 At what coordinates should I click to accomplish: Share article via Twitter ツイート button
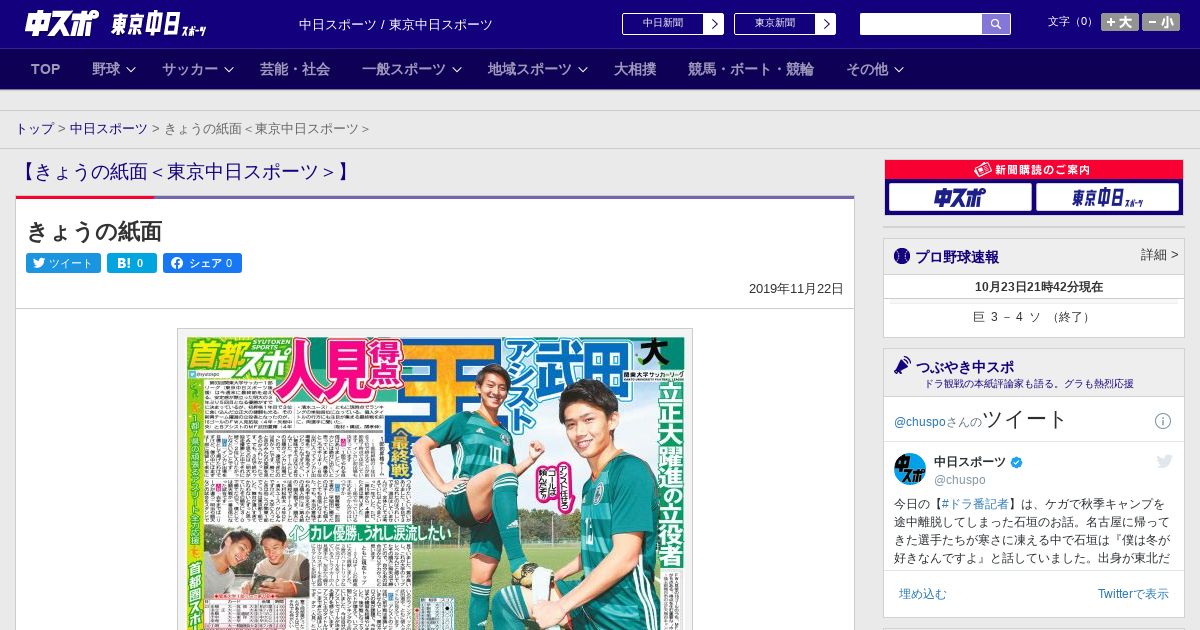tap(63, 263)
